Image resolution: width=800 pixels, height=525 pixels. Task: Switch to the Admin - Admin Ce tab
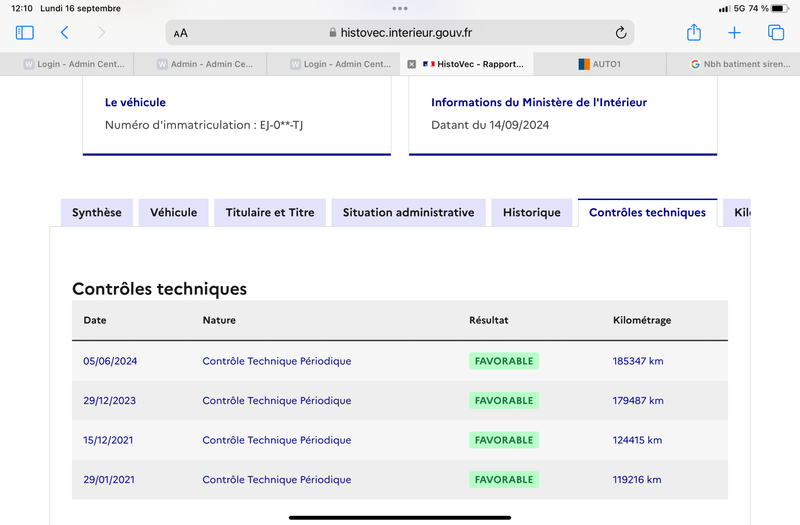click(x=205, y=64)
